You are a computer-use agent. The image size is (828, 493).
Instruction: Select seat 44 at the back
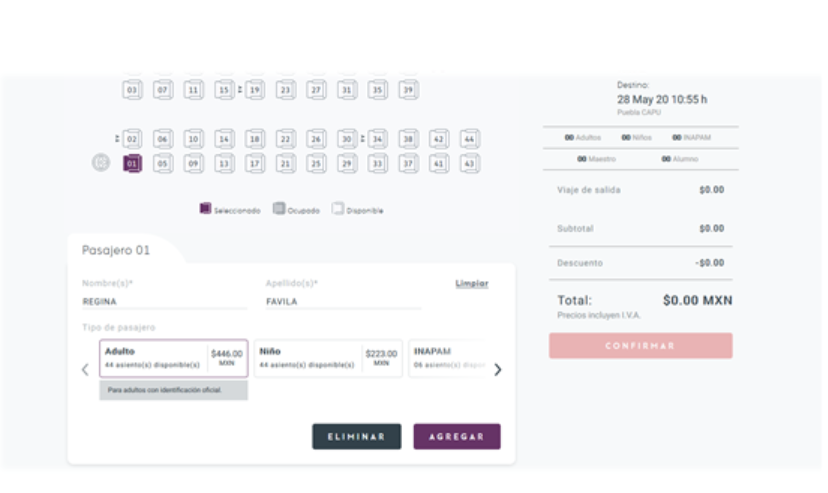[x=469, y=139]
